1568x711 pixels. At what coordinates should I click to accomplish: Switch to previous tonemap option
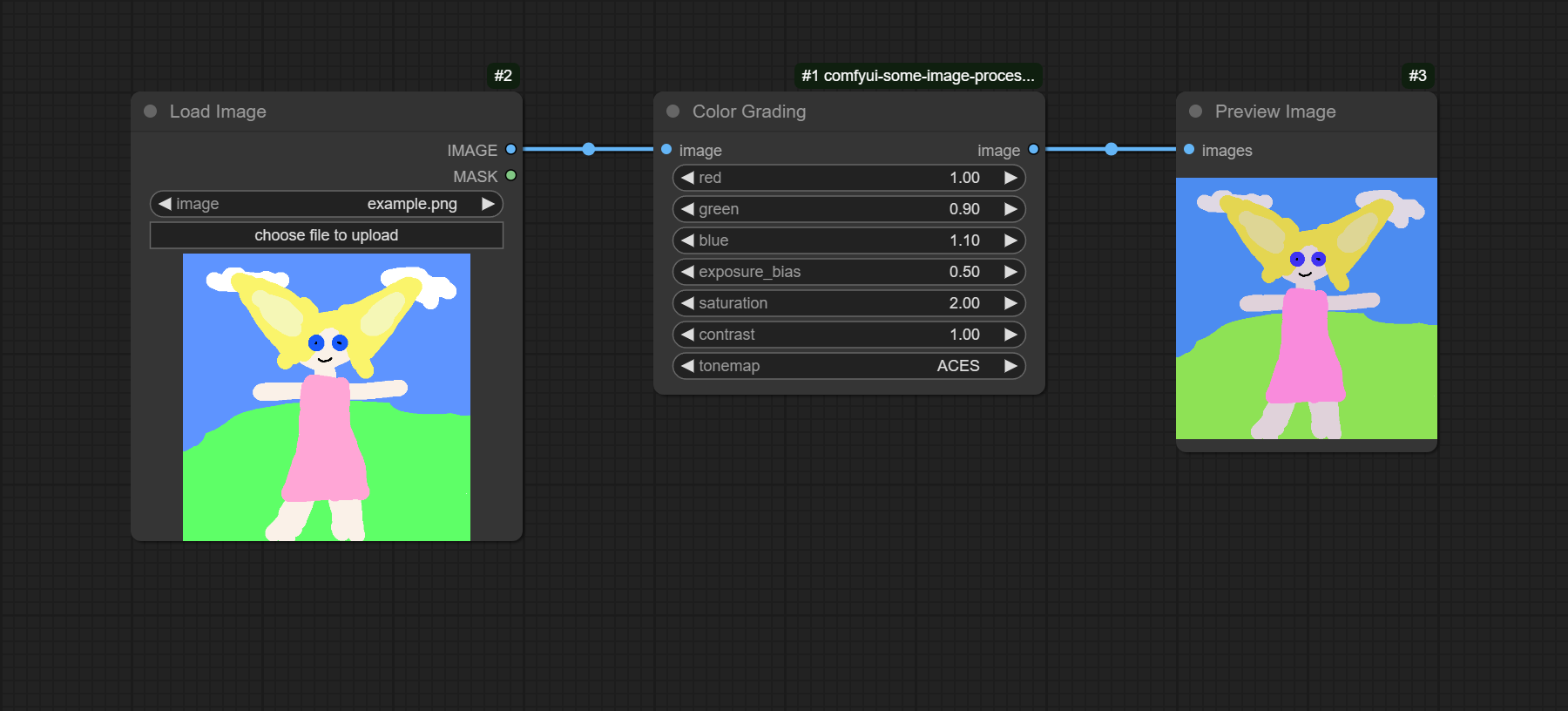pyautogui.click(x=687, y=366)
